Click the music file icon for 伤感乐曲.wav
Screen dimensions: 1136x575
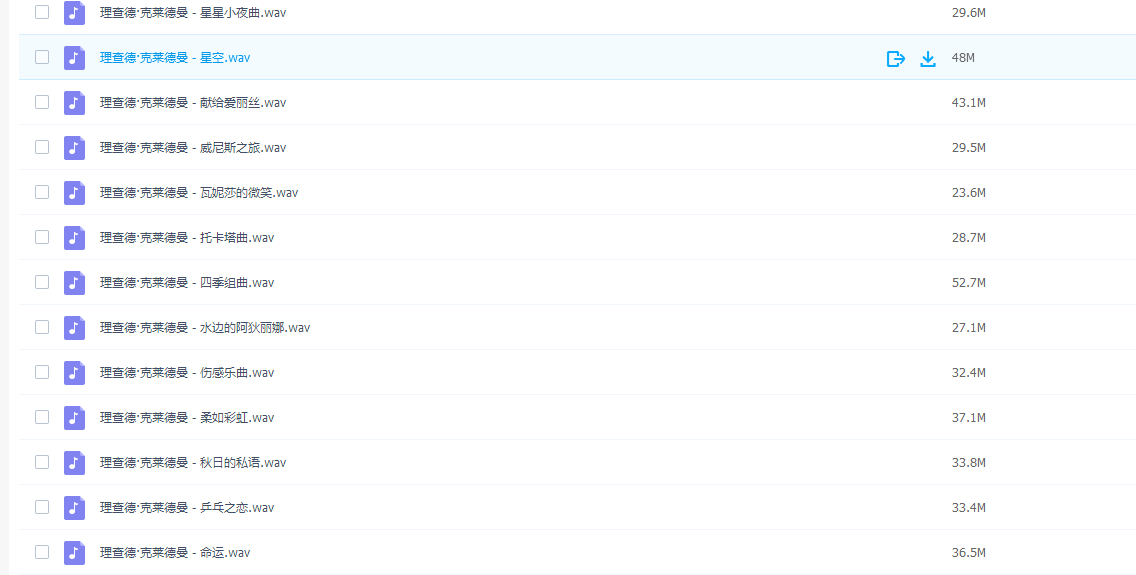tap(74, 372)
